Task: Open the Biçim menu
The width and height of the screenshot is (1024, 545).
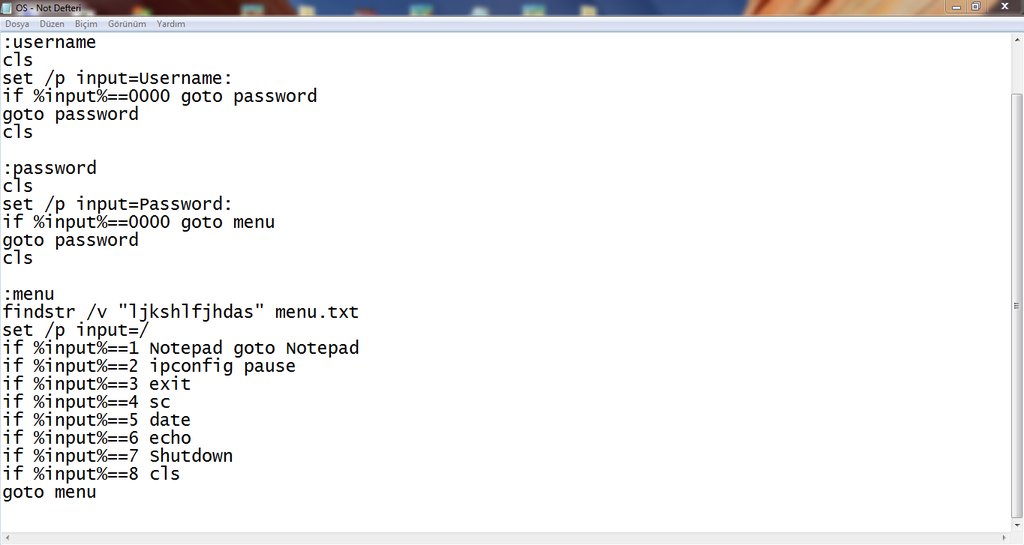Action: point(86,24)
